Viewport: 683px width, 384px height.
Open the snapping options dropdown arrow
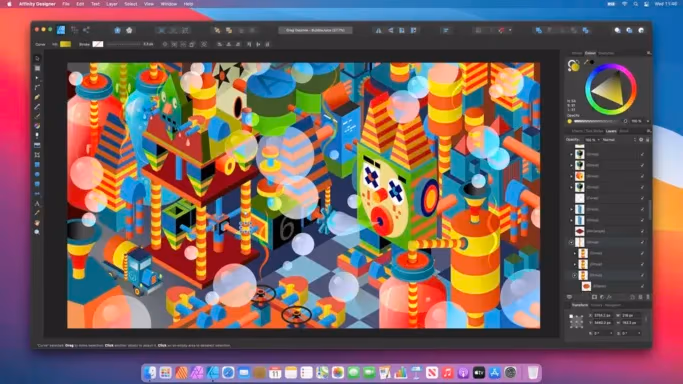tap(510, 30)
